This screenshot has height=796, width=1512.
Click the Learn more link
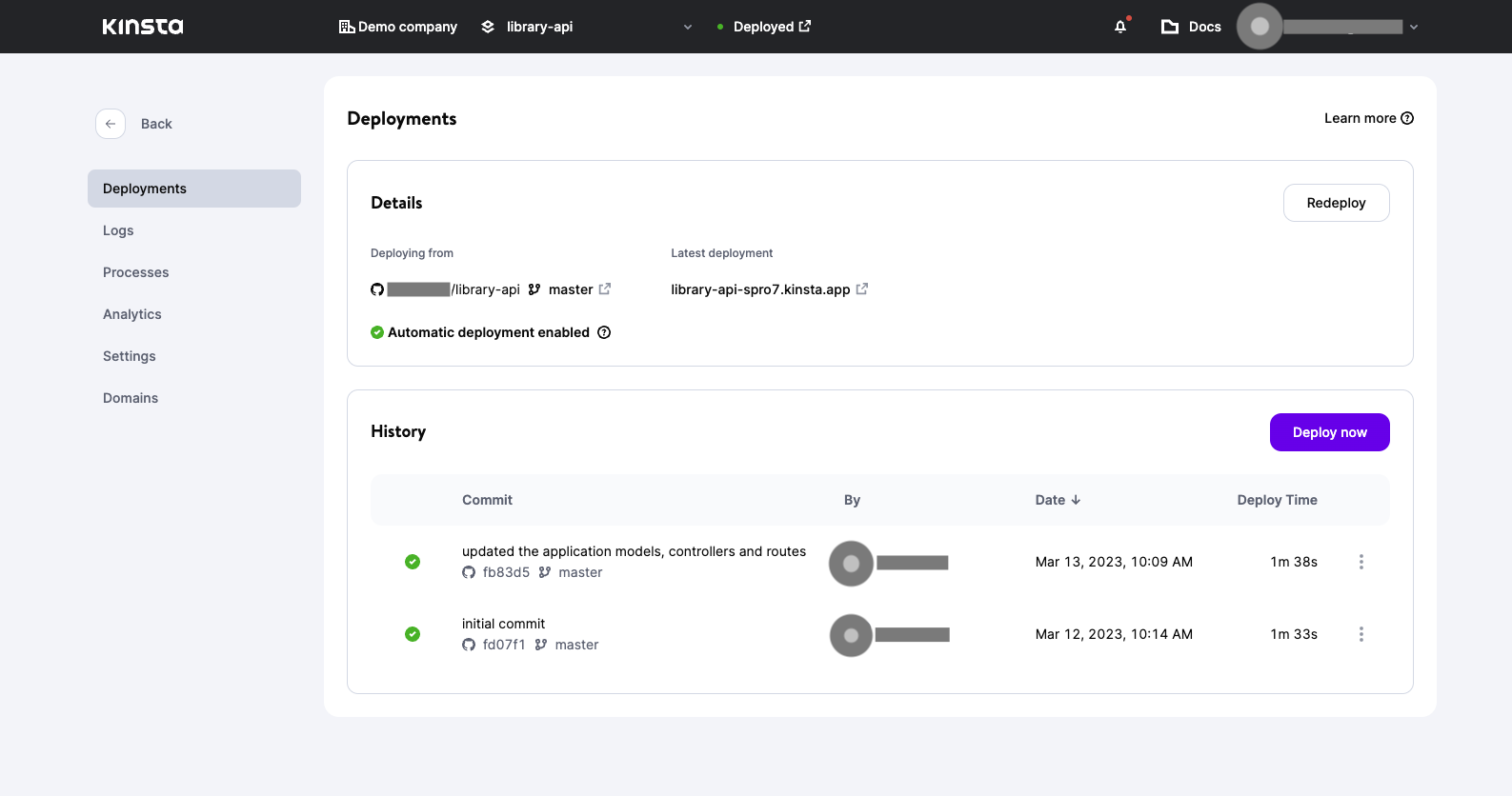(1361, 118)
